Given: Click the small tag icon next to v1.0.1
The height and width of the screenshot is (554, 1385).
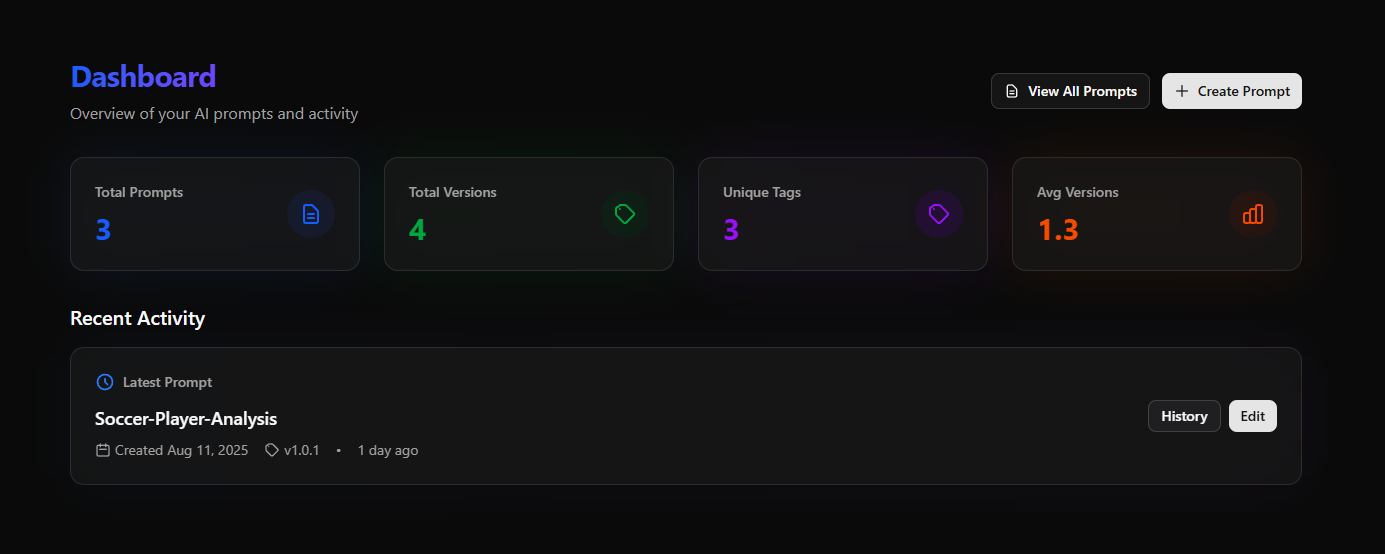Looking at the screenshot, I should click(x=272, y=450).
